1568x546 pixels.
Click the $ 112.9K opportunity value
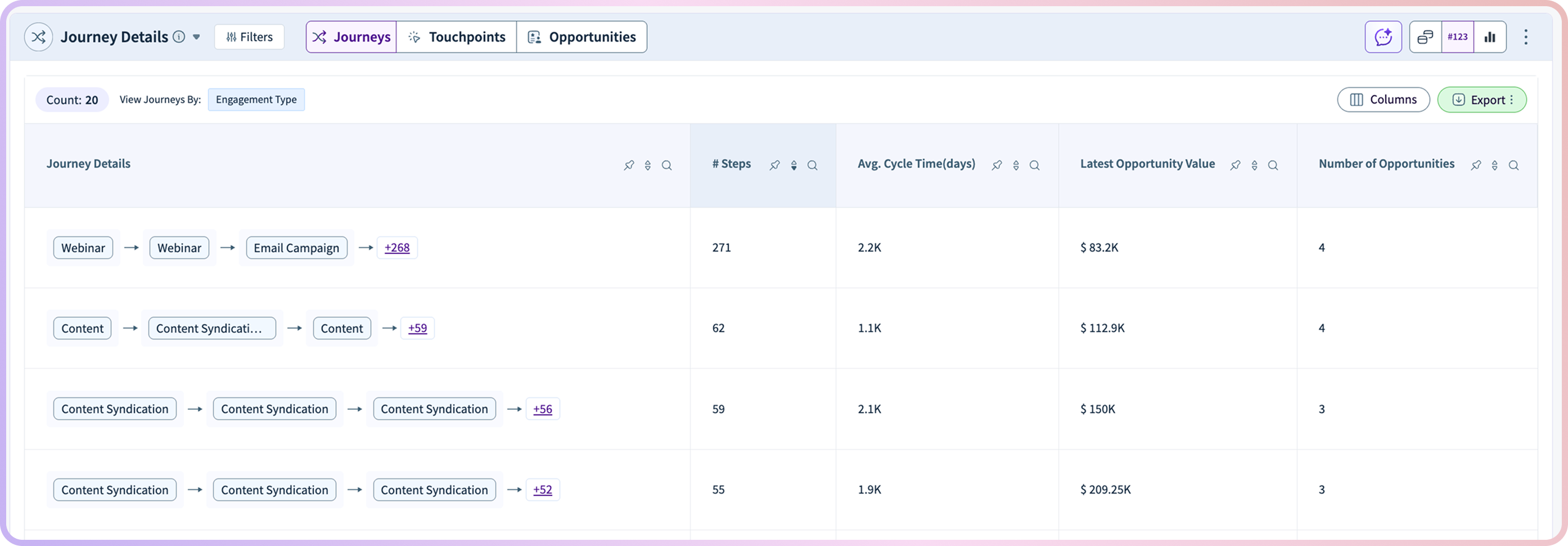[1102, 328]
